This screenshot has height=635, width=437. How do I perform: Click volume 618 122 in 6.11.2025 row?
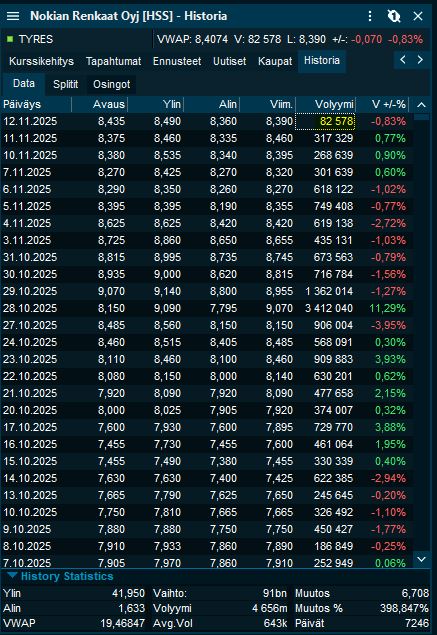click(333, 190)
